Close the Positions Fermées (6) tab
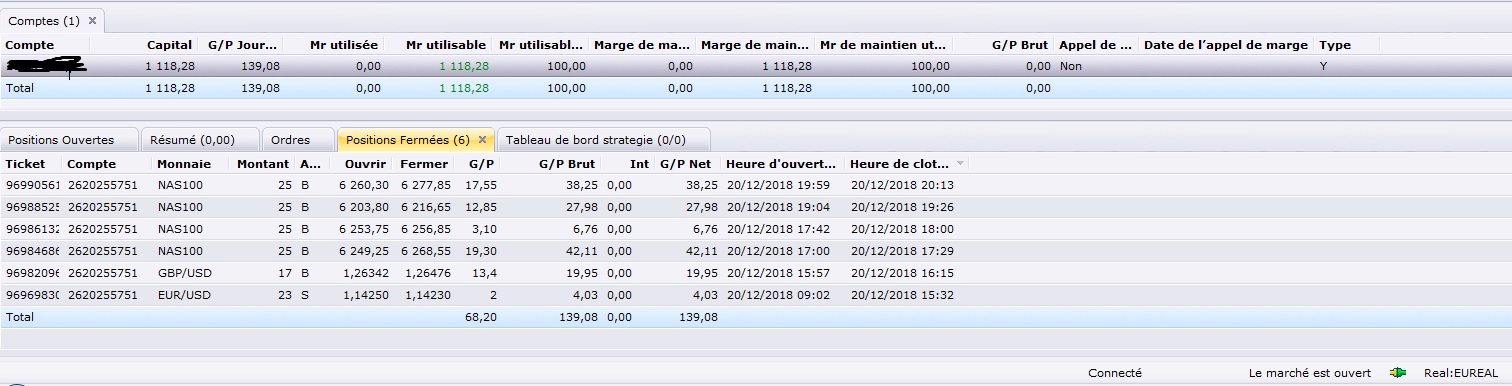The image size is (1512, 386). (x=482, y=140)
